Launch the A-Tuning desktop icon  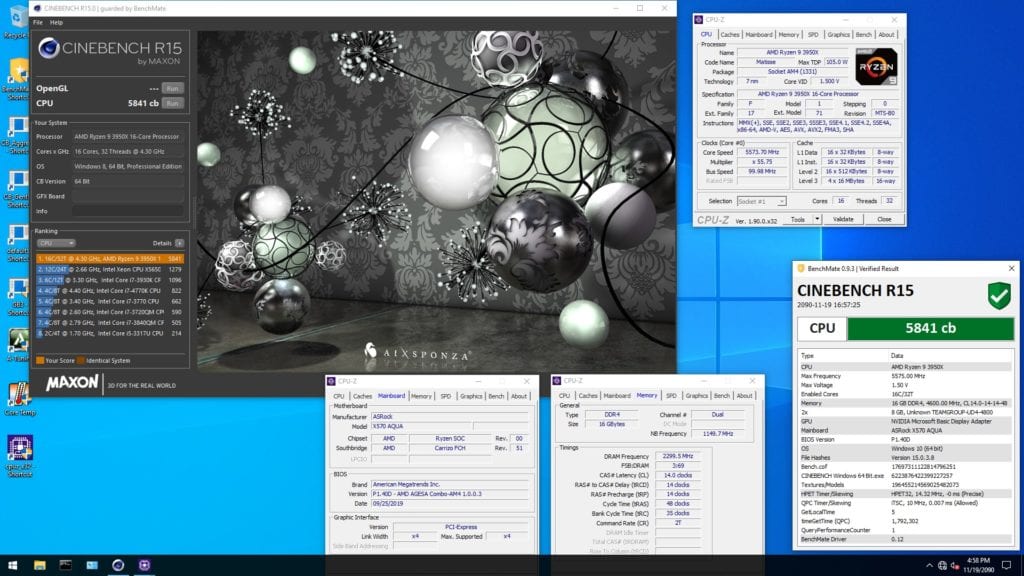pyautogui.click(x=17, y=345)
